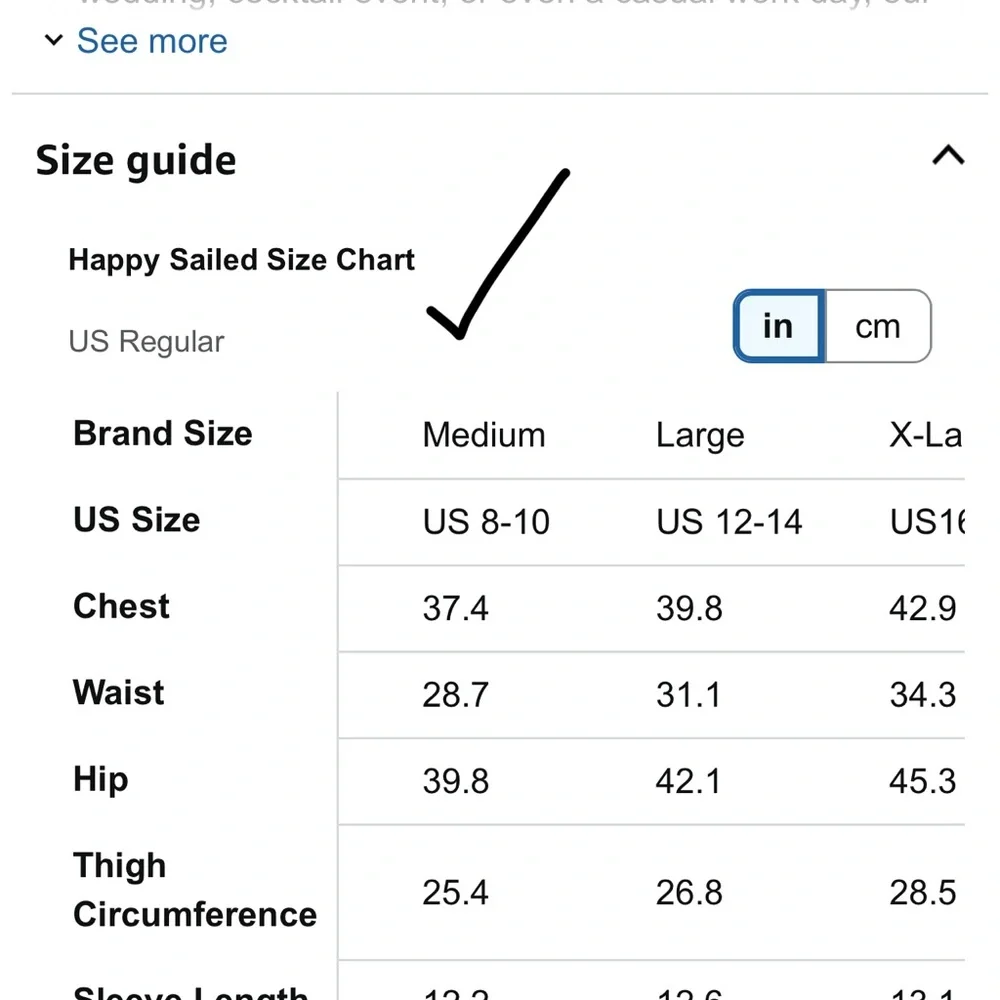Click the Medium chest value 37.4
This screenshot has width=1000, height=1000.
[455, 608]
